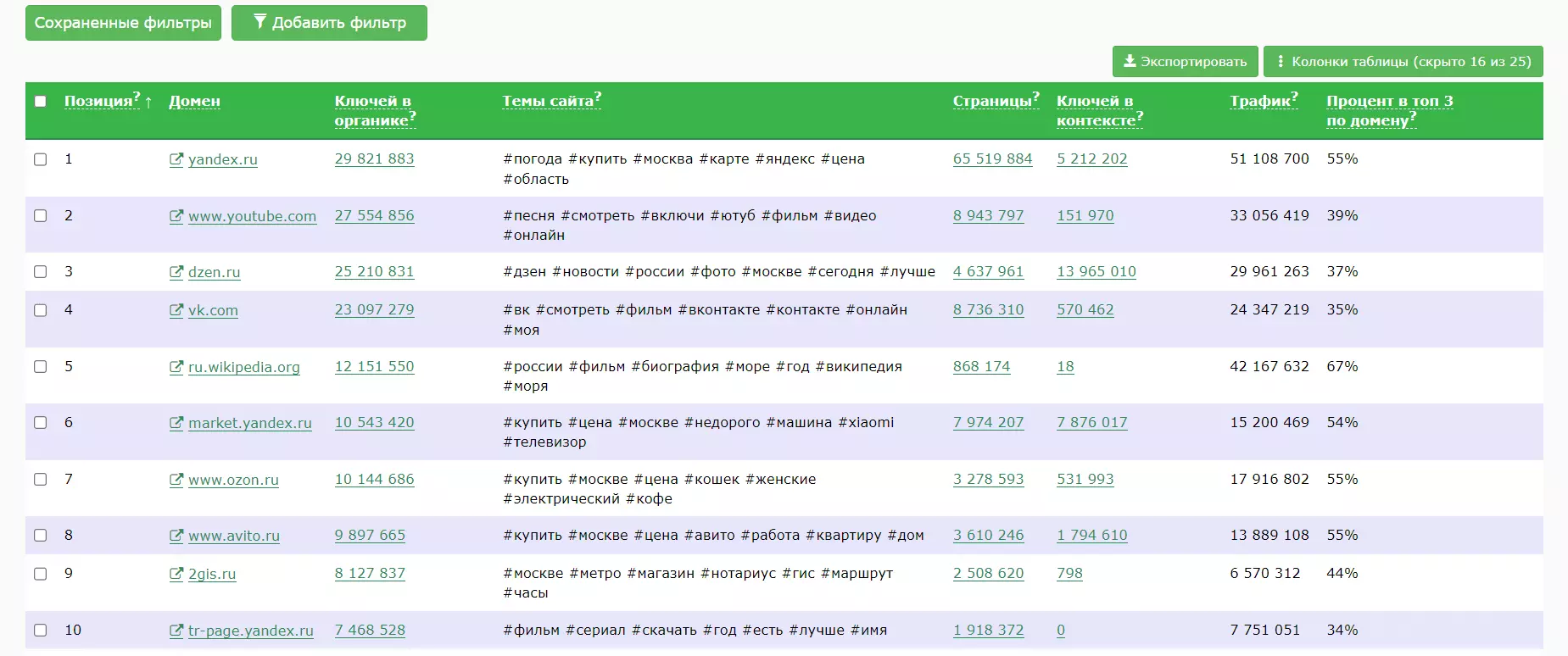This screenshot has width=1568, height=656.
Task: Check the row checkbox for www.youtube.com
Action: [x=40, y=215]
